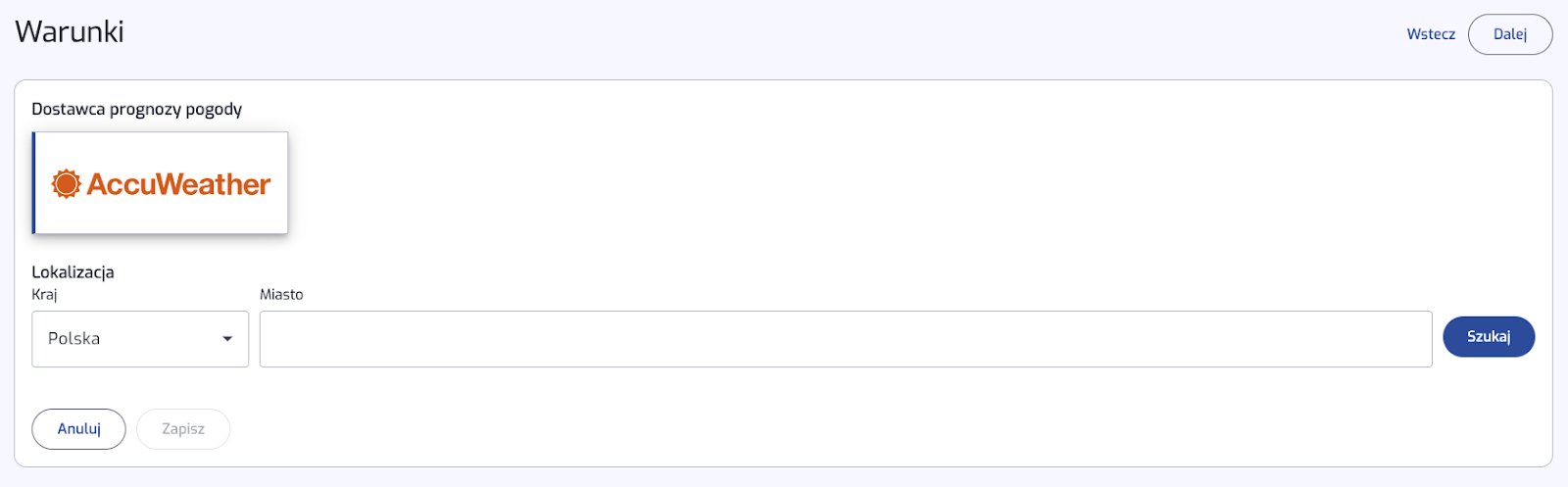Click the Polska value in country selector
Viewport: 1568px width, 487px height.
[74, 339]
